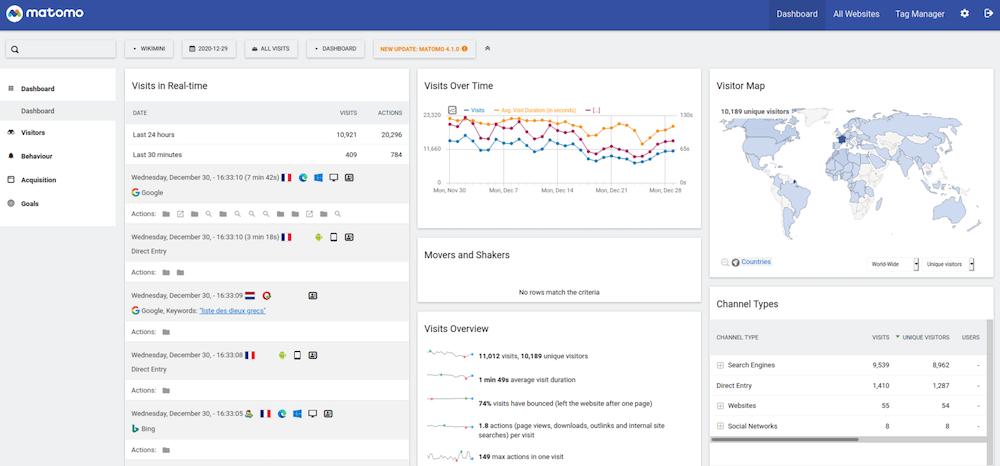Click the Users column header
Screen dimensions: 1000x466
point(970,337)
